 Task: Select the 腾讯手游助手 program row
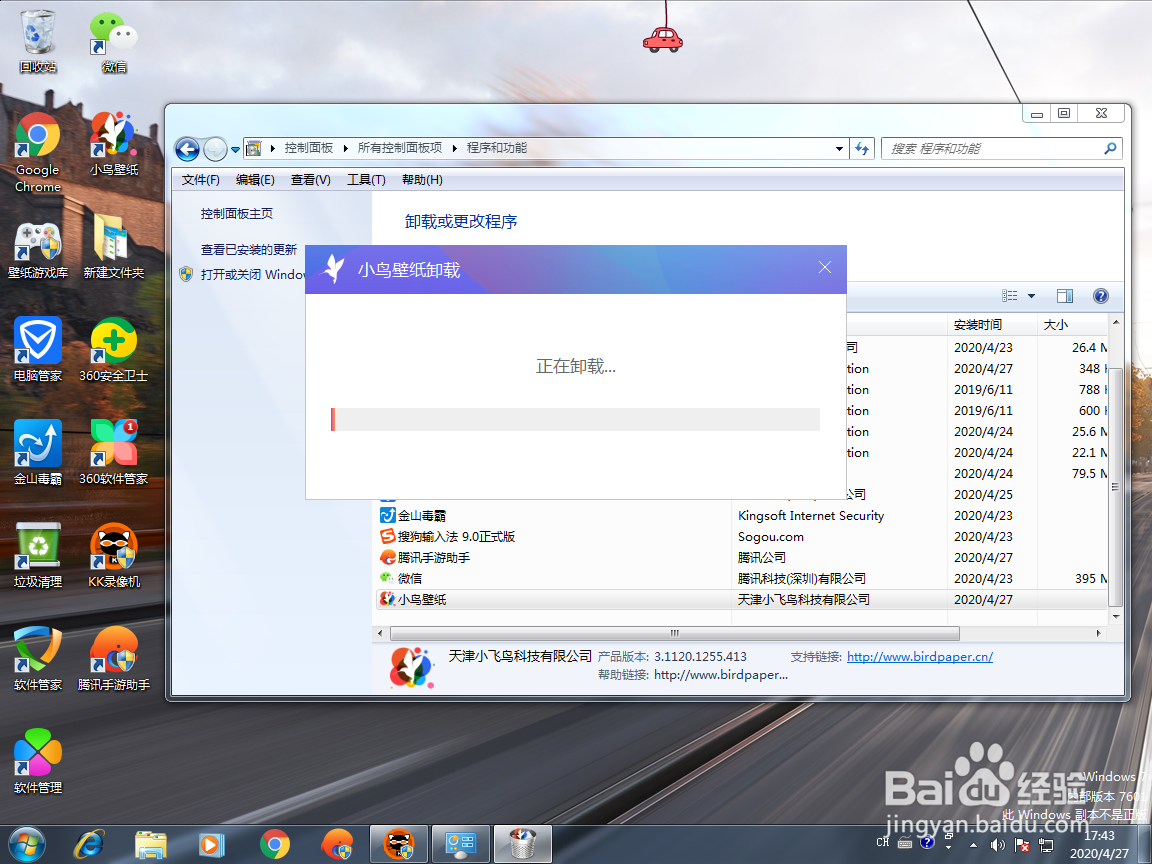[x=742, y=558]
